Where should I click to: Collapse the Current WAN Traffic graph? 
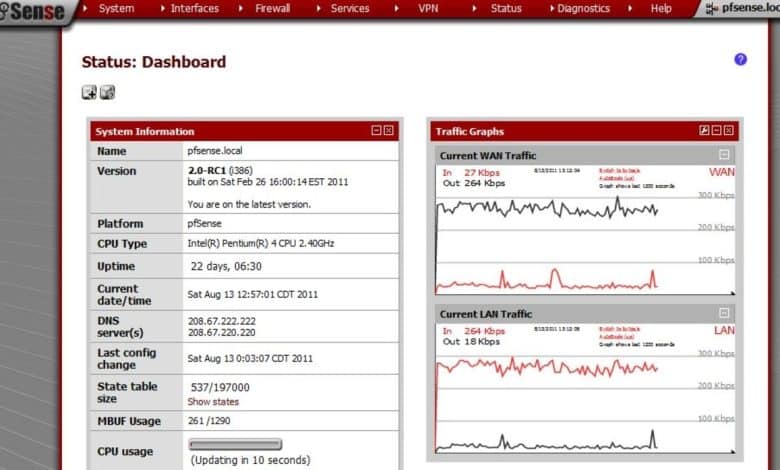coord(724,155)
